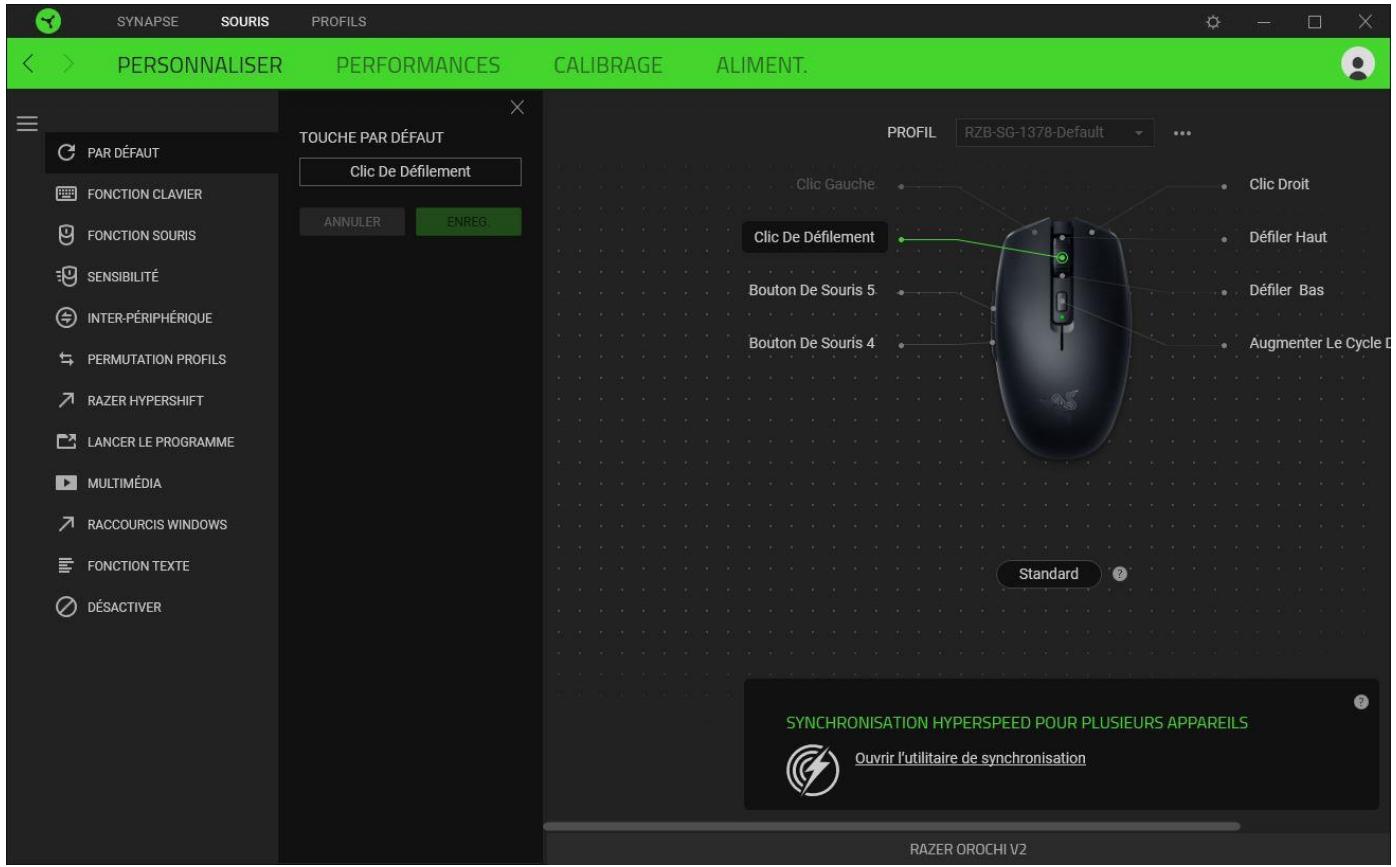Viewport: 1396px width, 867px height.
Task: Select Multimédia play icon
Action: (x=67, y=483)
